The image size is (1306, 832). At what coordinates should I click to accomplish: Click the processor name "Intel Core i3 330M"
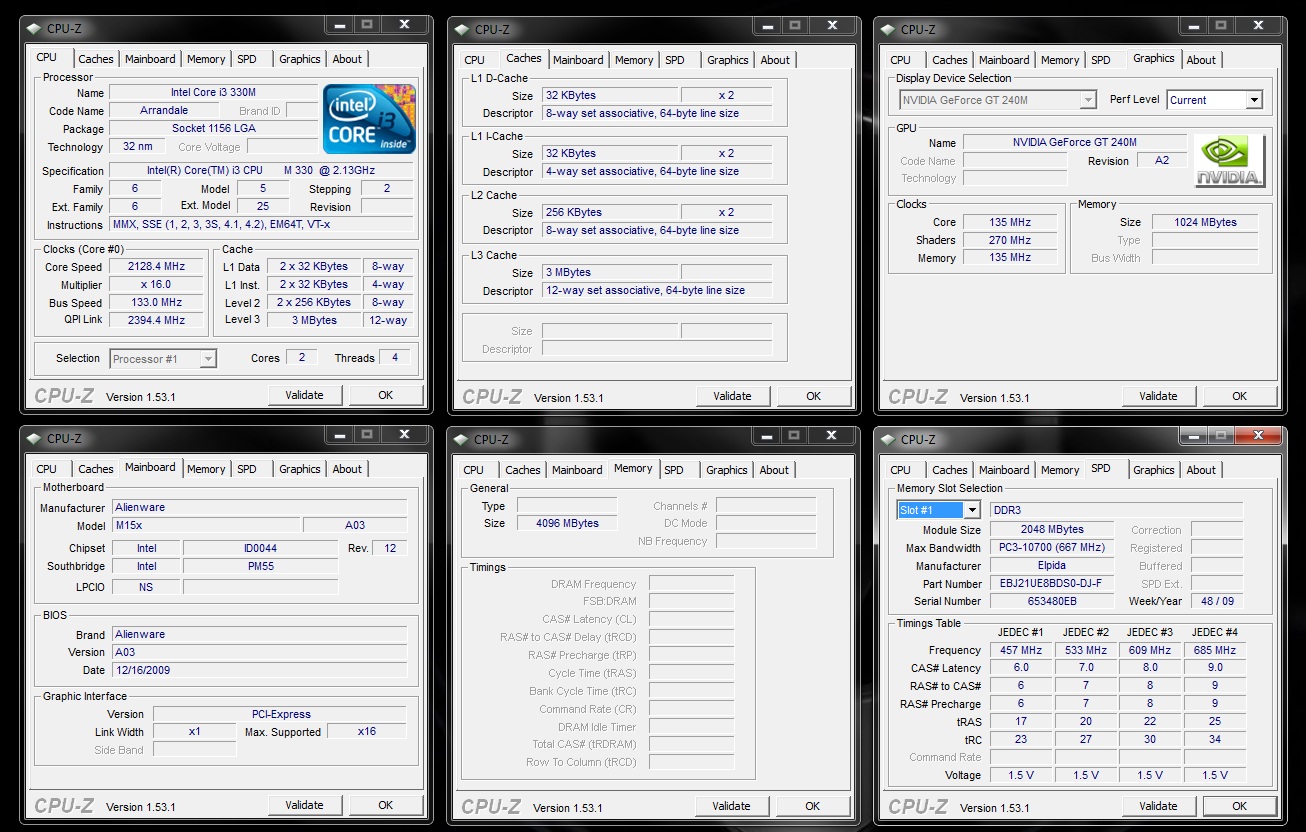(213, 93)
